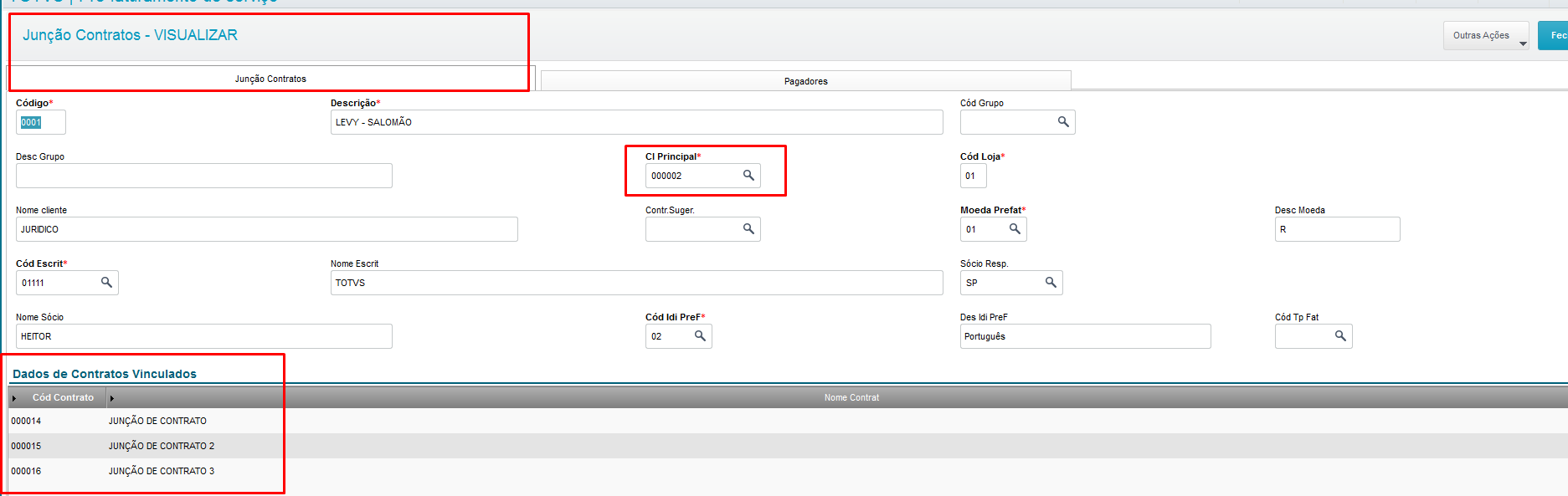Click Nome Sócio field HEITOR

(x=203, y=336)
